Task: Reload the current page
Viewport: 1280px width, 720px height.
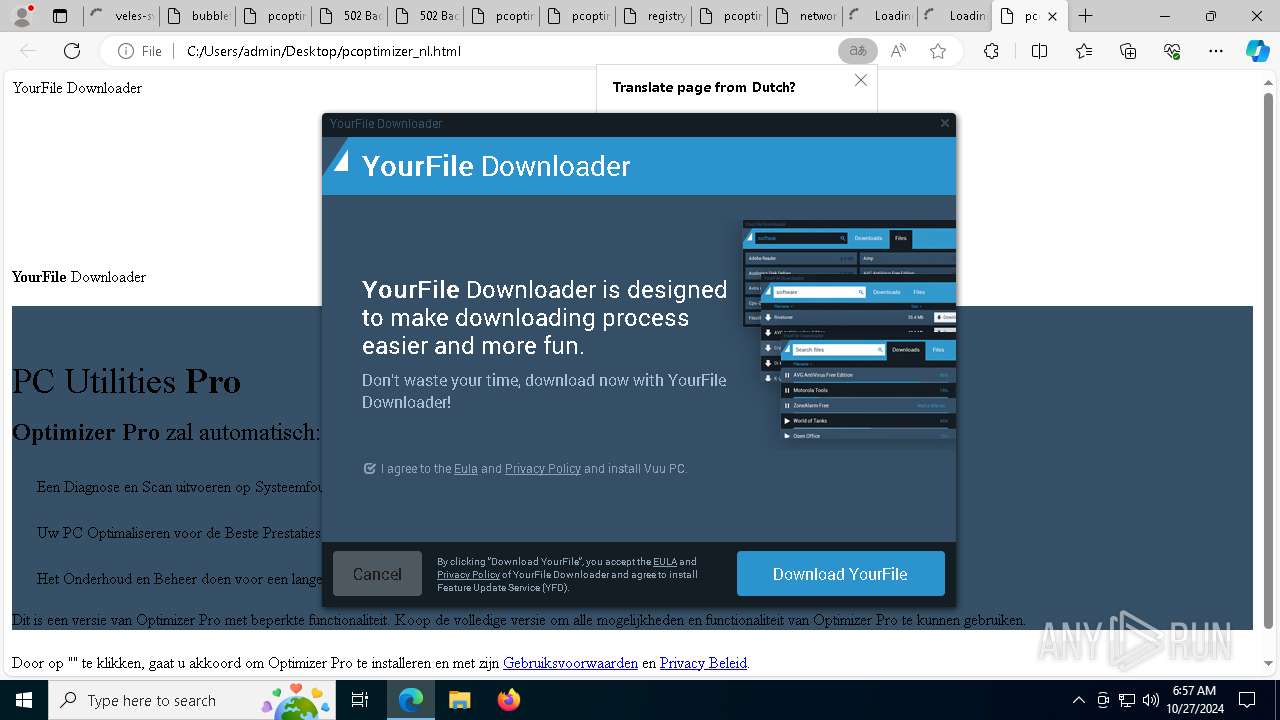Action: (72, 51)
